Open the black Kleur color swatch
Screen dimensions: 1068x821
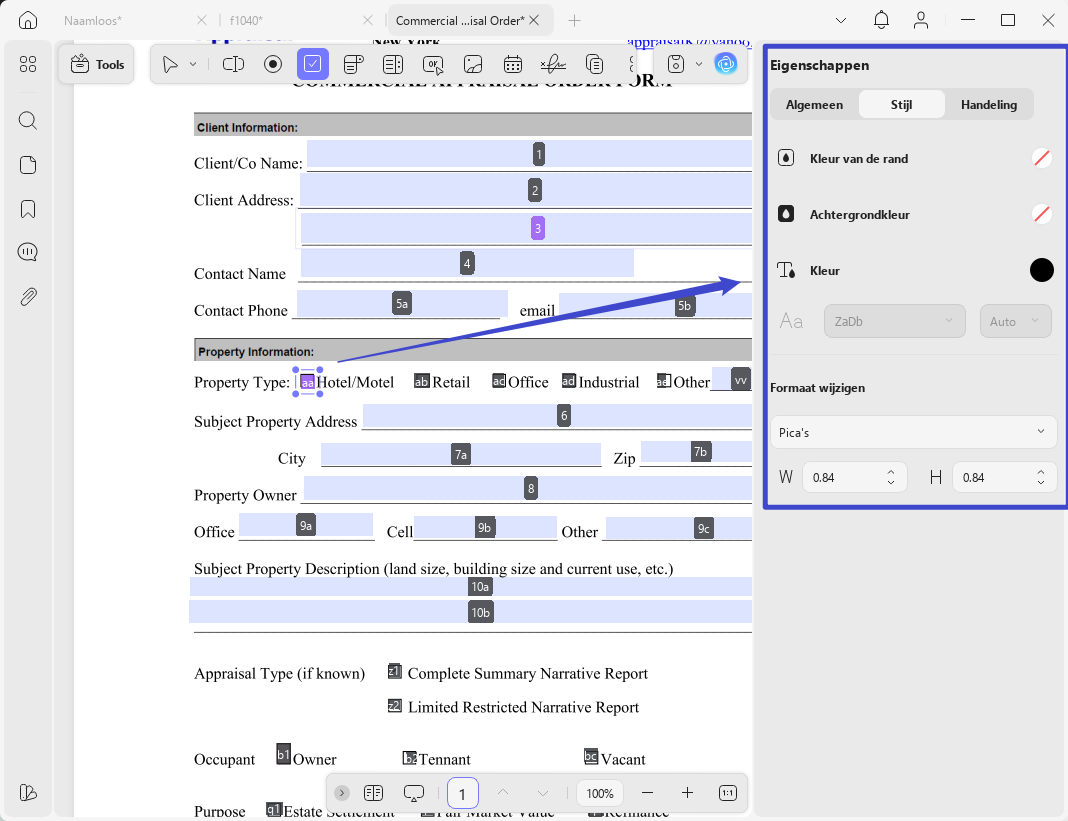(1041, 270)
